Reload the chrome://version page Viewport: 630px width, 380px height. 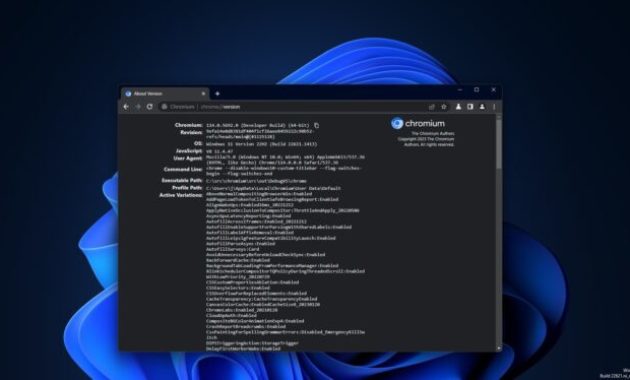(150, 107)
